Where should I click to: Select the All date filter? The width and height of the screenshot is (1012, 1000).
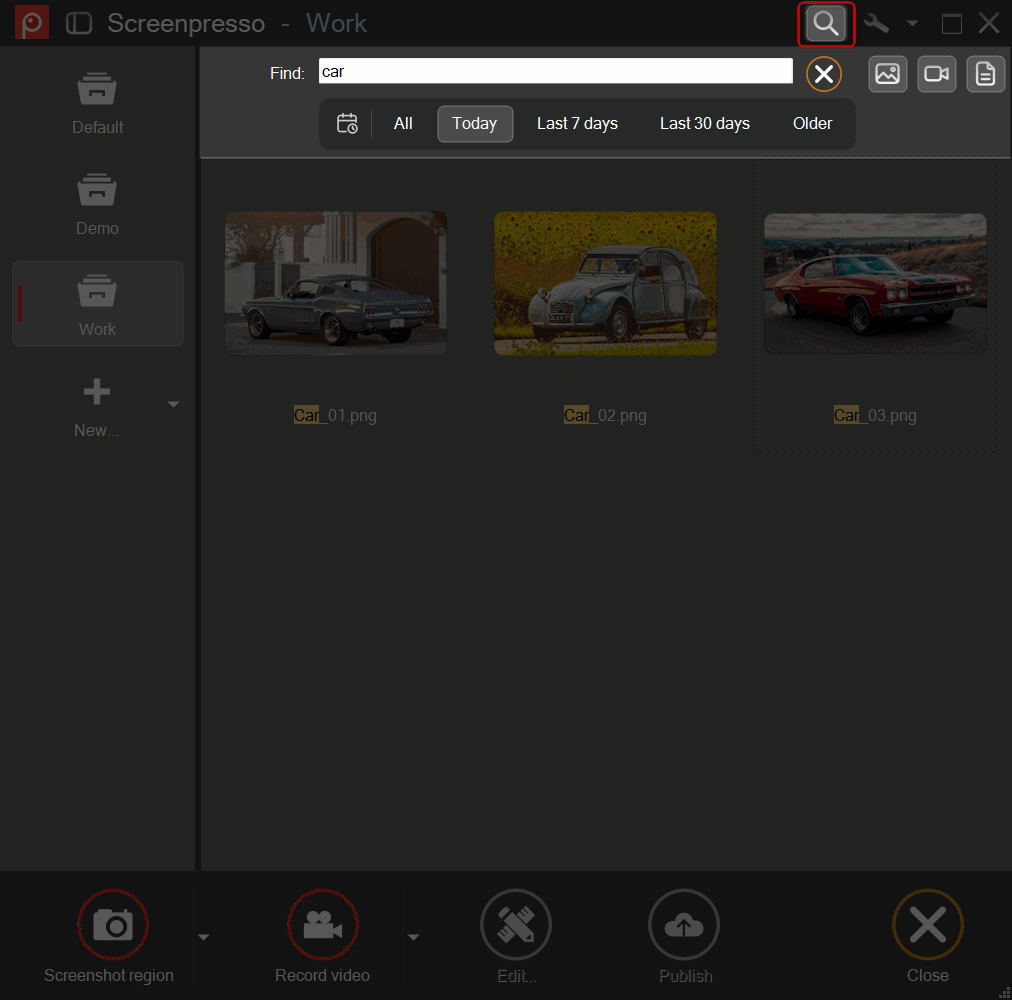[x=403, y=123]
